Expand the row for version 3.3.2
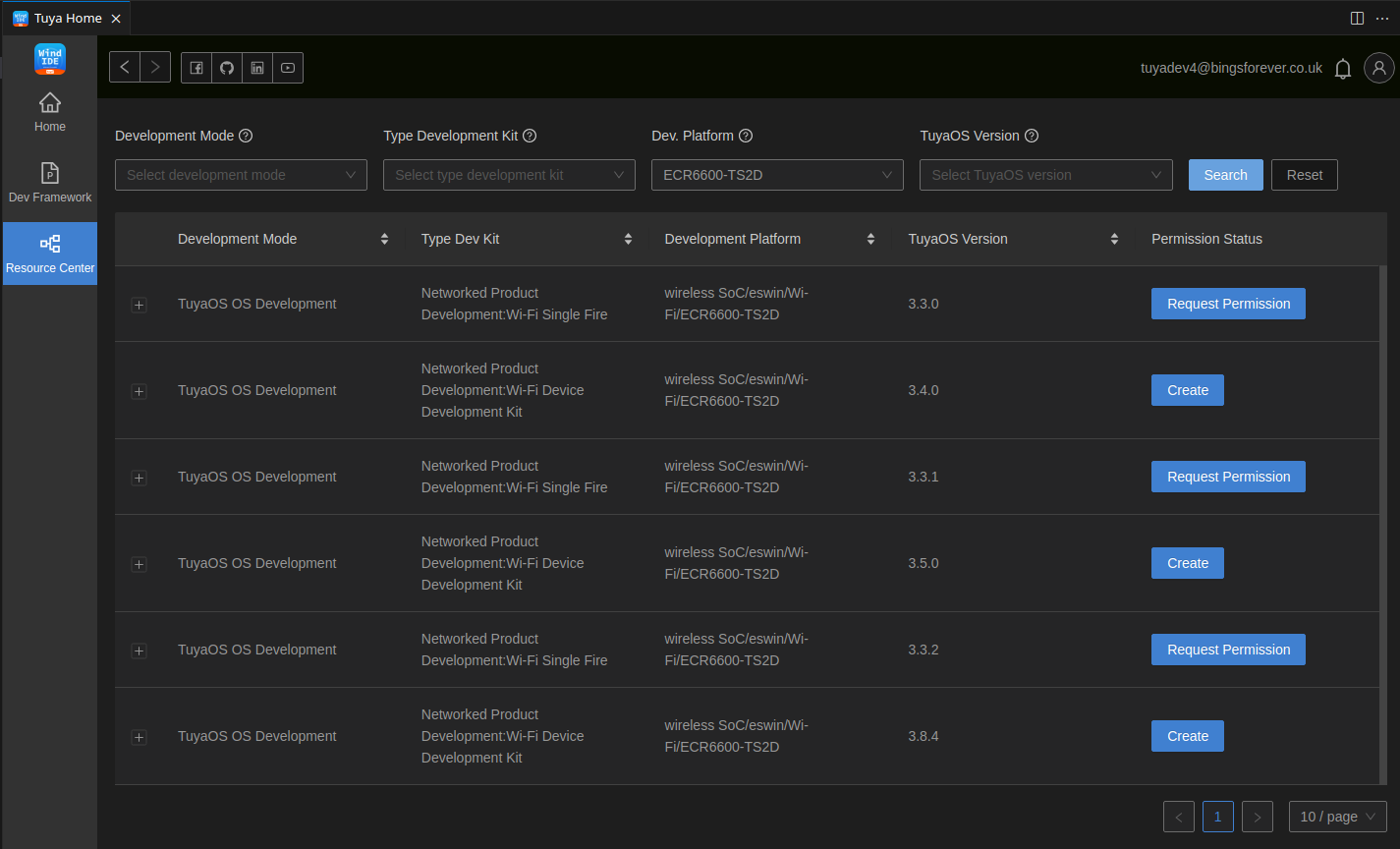 139,651
